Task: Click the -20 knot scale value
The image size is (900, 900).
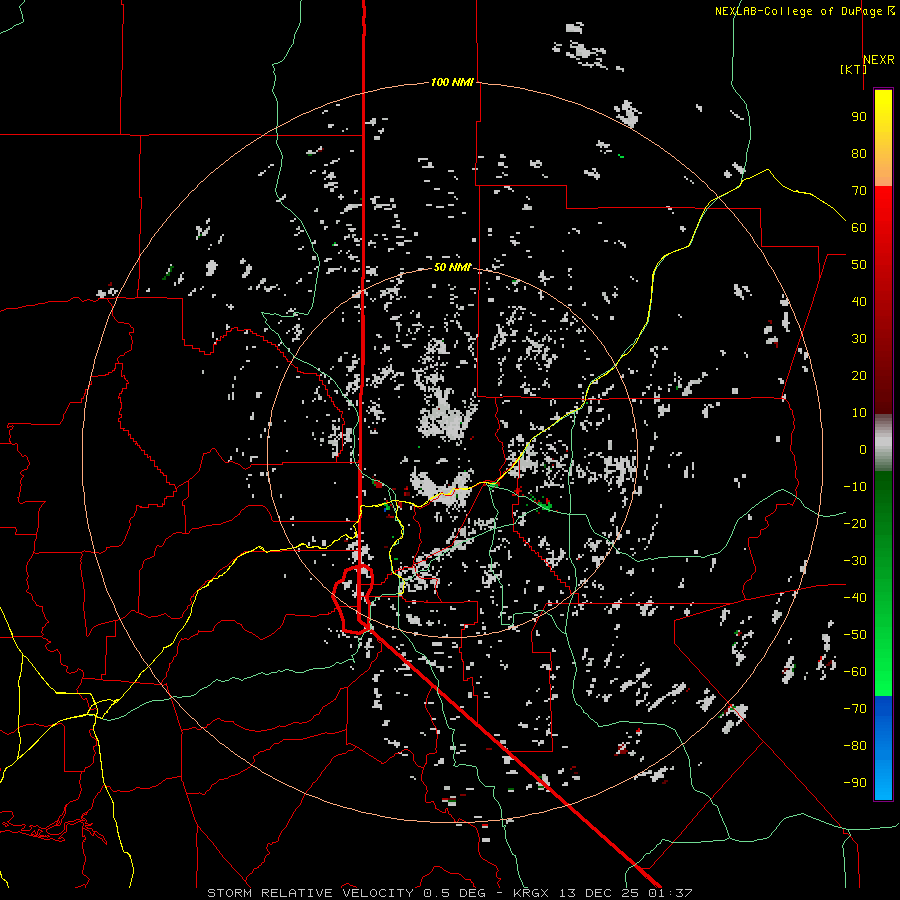Action: [855, 523]
